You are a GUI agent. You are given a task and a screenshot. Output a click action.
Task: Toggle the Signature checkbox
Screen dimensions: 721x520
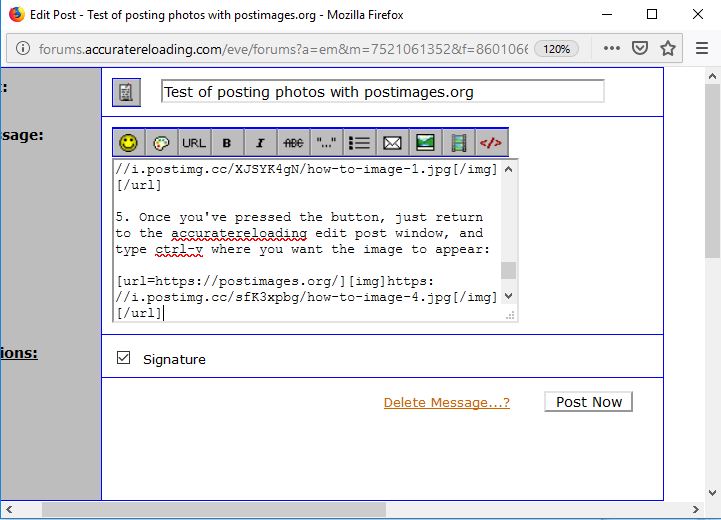click(123, 358)
